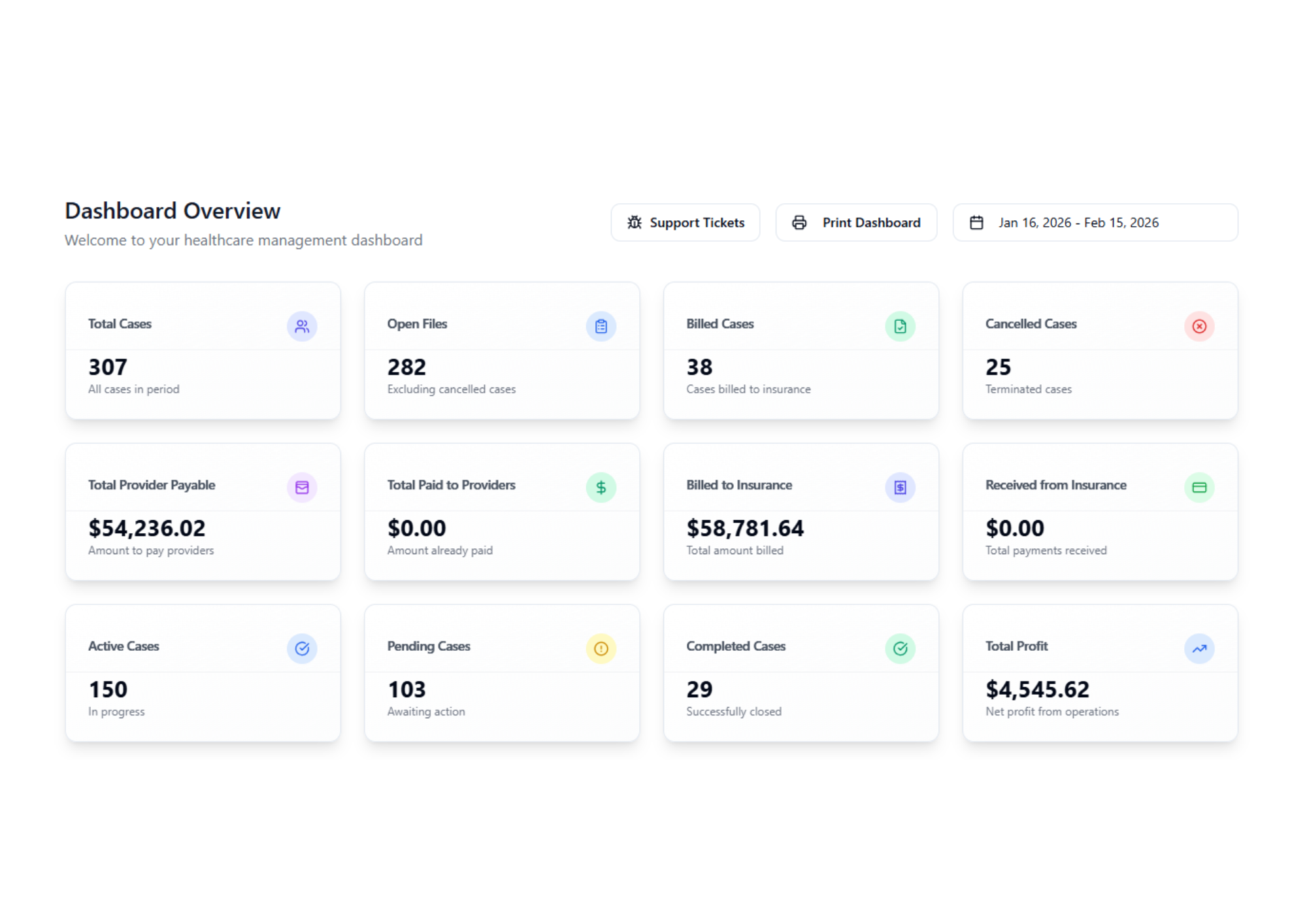The image size is (1307, 924).
Task: Click the Received from Insurance card icon
Action: pyautogui.click(x=1199, y=487)
